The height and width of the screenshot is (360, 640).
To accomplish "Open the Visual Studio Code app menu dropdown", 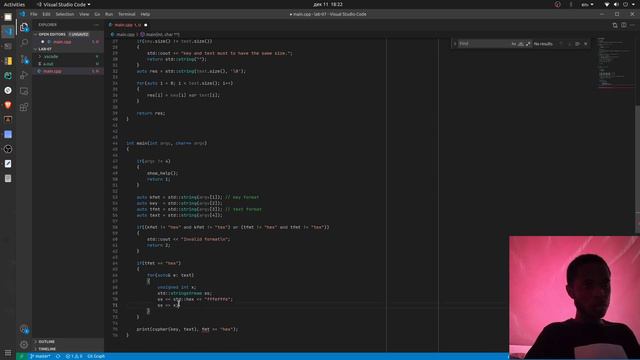I will (x=64, y=4).
